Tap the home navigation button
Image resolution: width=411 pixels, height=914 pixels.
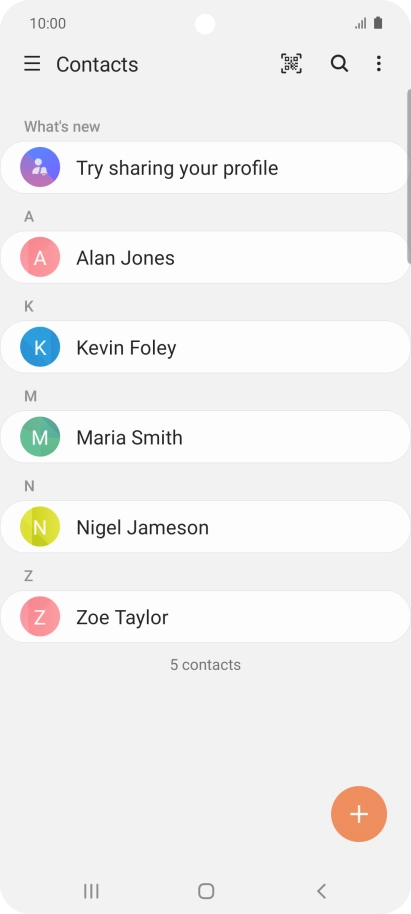click(206, 891)
